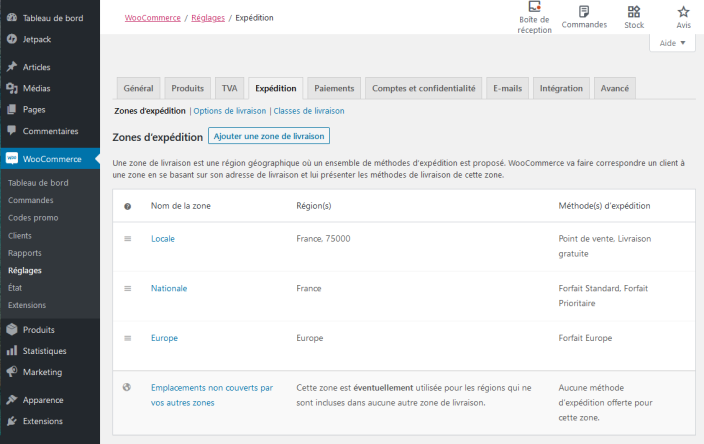Screen dimensions: 704x444
Task: Switch to the Paiements tab
Action: [334, 88]
